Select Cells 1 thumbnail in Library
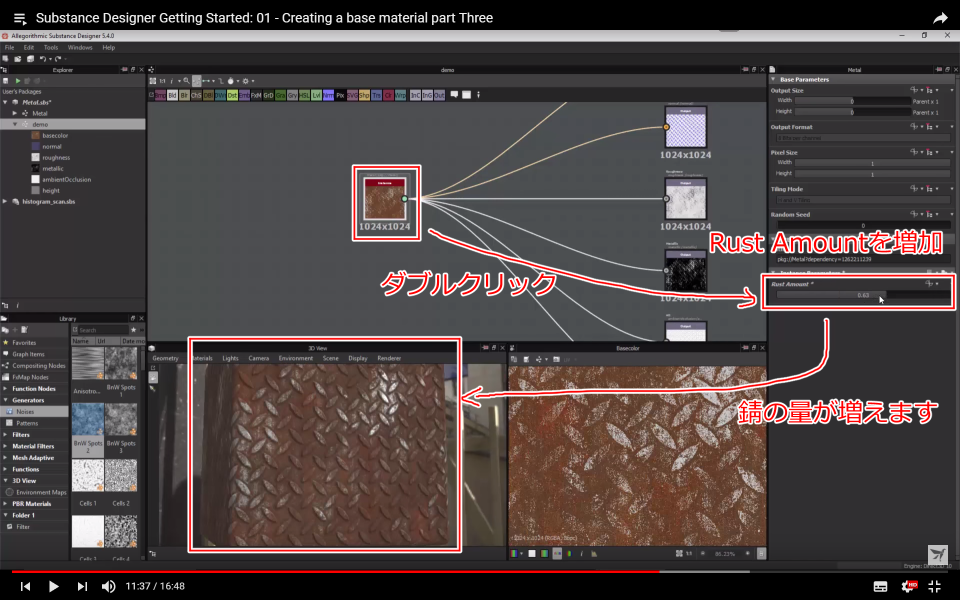Screen dimensions: 960x600 tap(88, 476)
